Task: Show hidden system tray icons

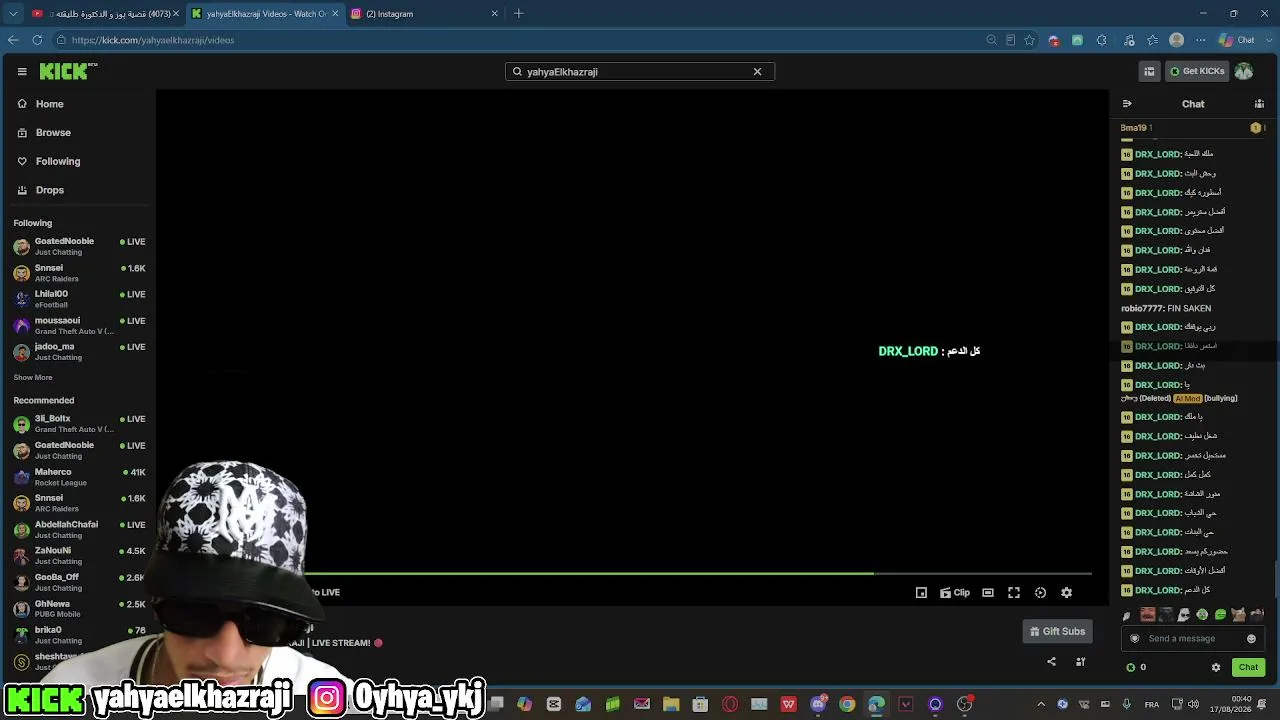Action: (x=1041, y=704)
